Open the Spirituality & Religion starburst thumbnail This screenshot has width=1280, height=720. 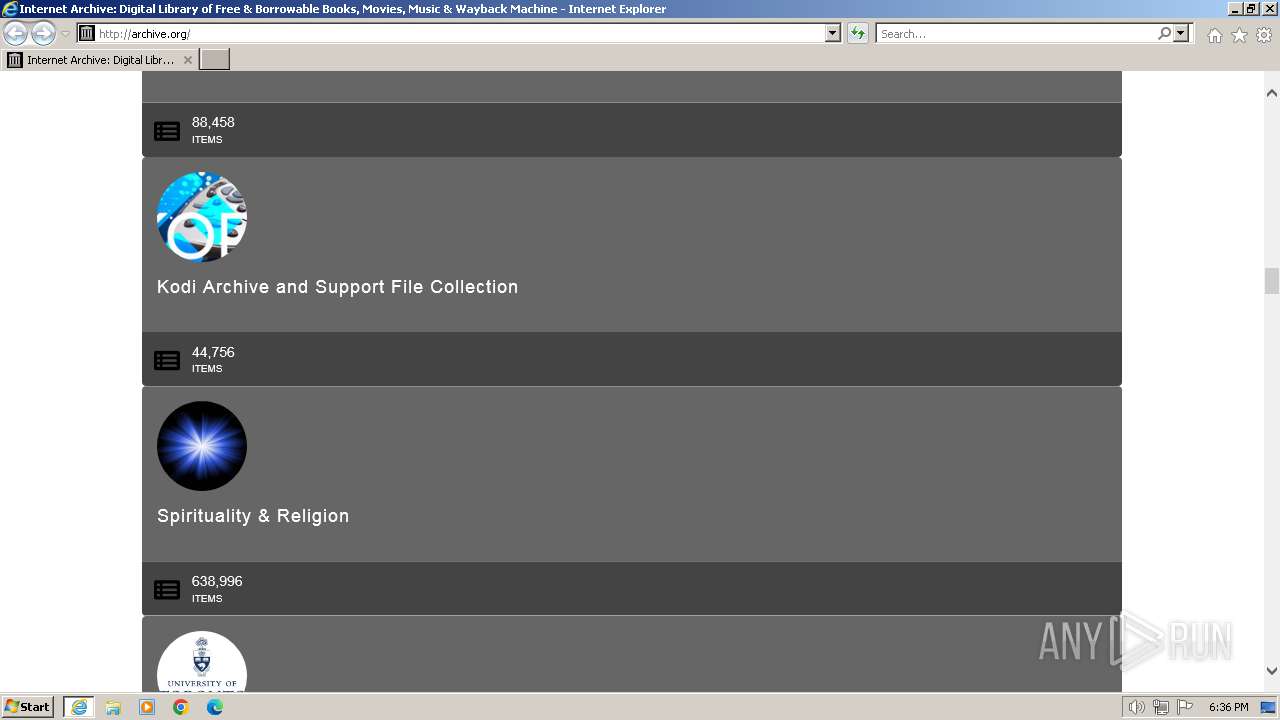[202, 446]
